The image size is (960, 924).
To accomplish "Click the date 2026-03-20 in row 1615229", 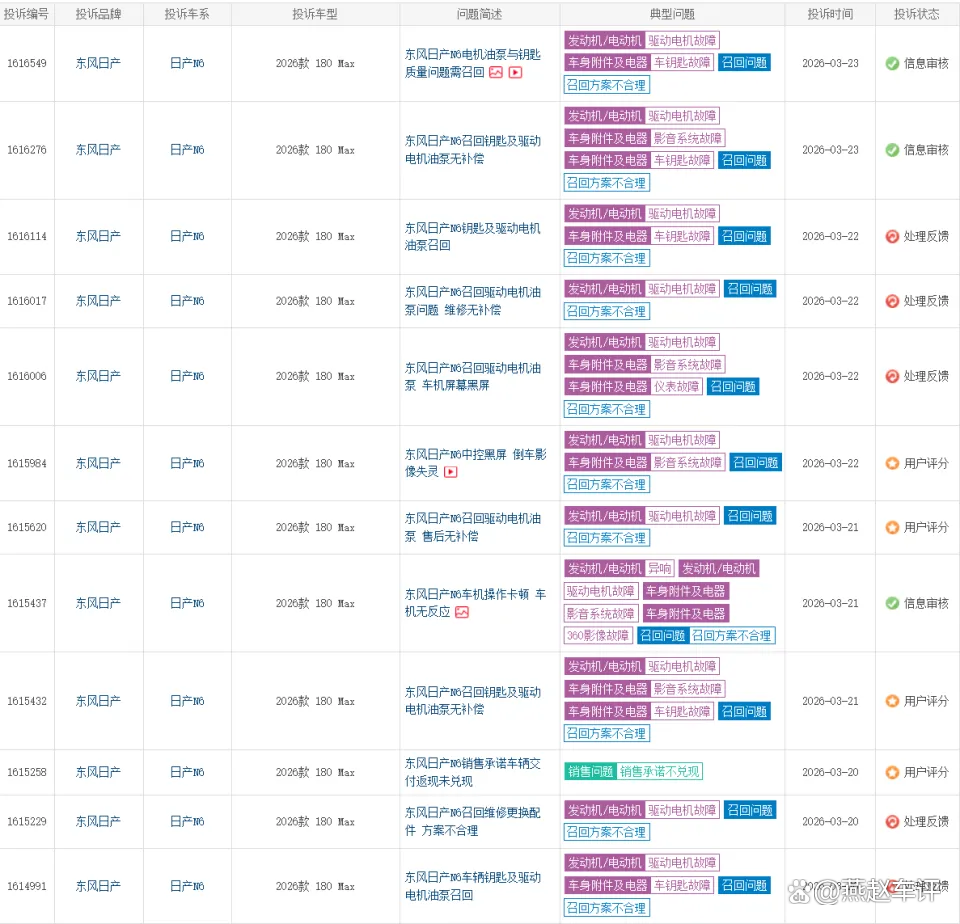I will (830, 822).
